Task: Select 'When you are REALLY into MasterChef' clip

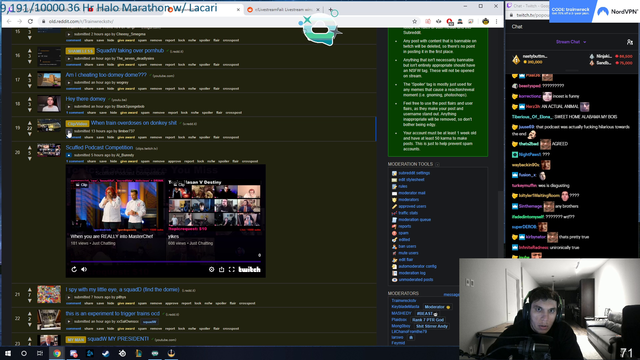Action: click(117, 213)
